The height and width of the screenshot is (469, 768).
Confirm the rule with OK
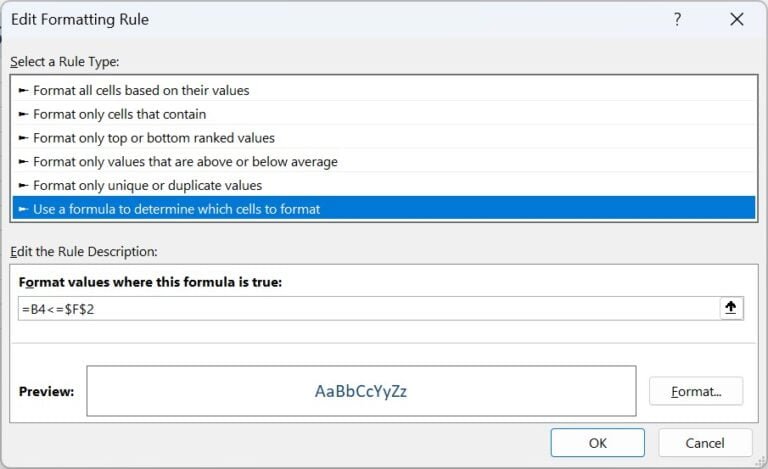pyautogui.click(x=597, y=443)
